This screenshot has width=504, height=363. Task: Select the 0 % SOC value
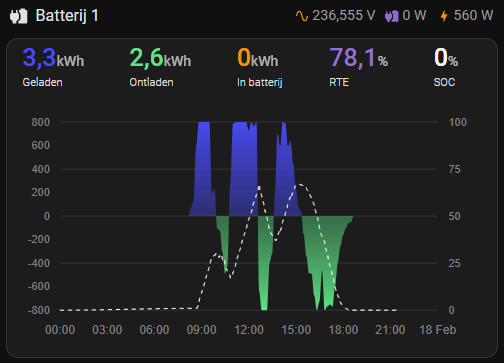(x=446, y=58)
